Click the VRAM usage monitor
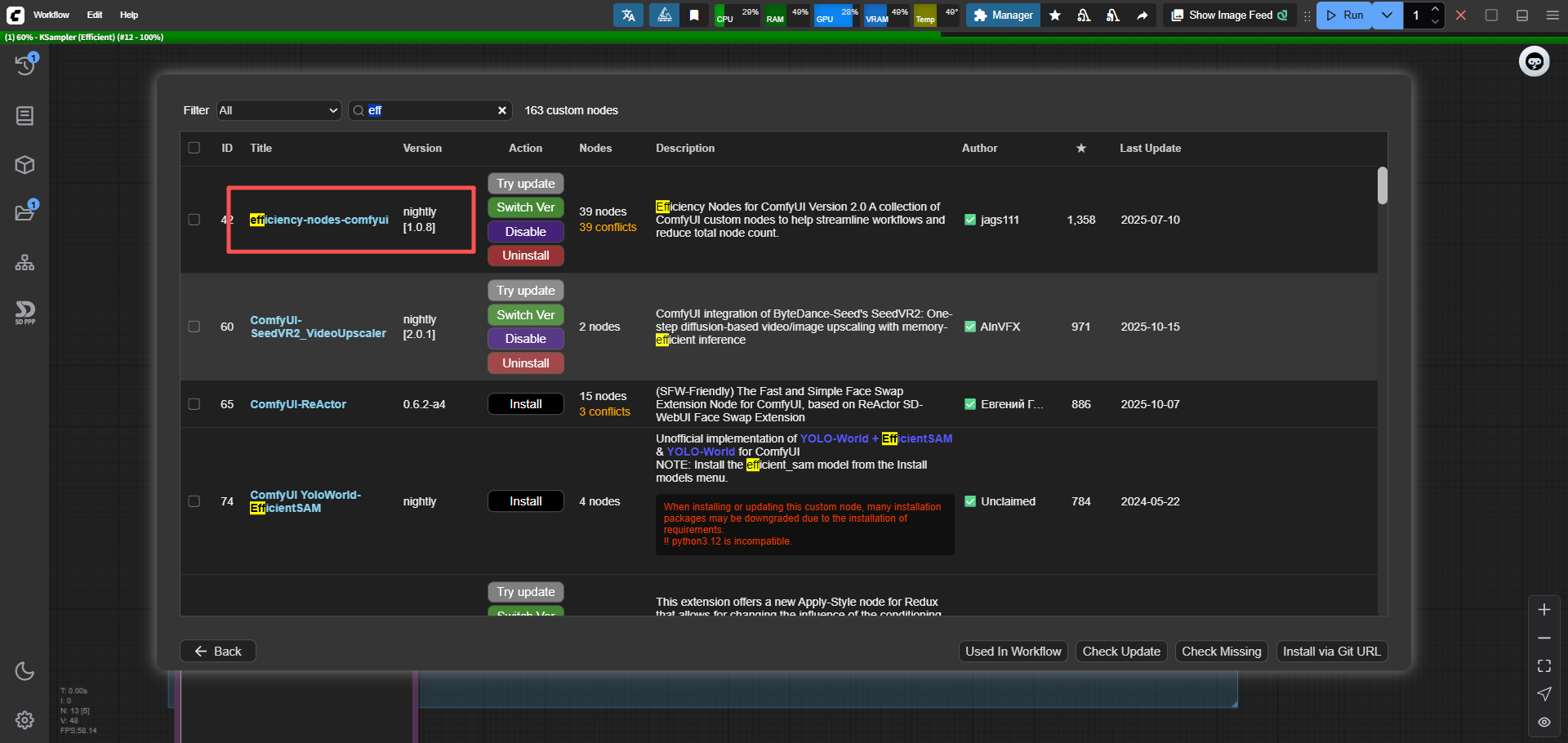This screenshot has height=743, width=1568. [x=887, y=15]
